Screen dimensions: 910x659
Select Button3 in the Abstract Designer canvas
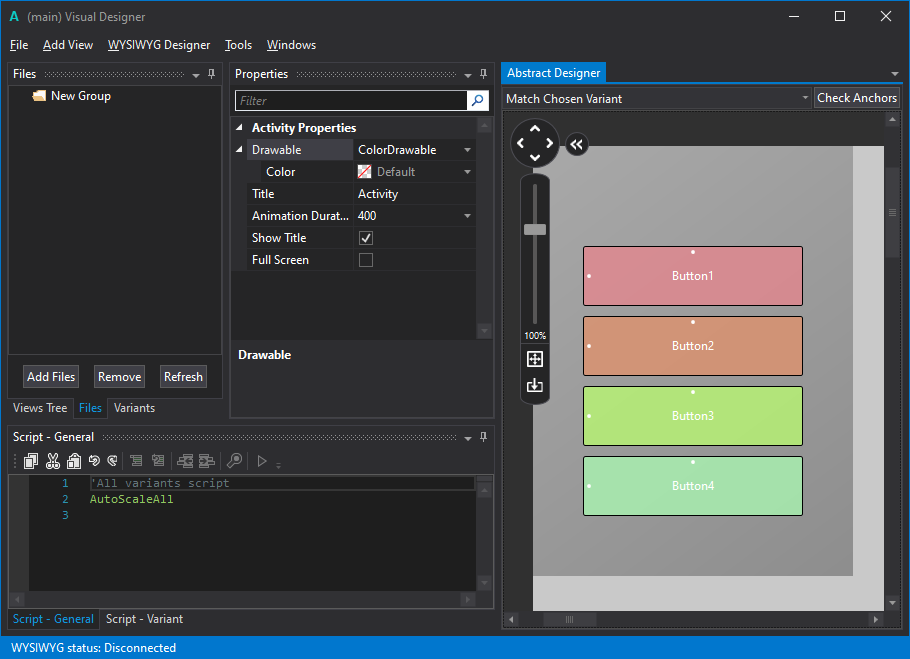[692, 416]
